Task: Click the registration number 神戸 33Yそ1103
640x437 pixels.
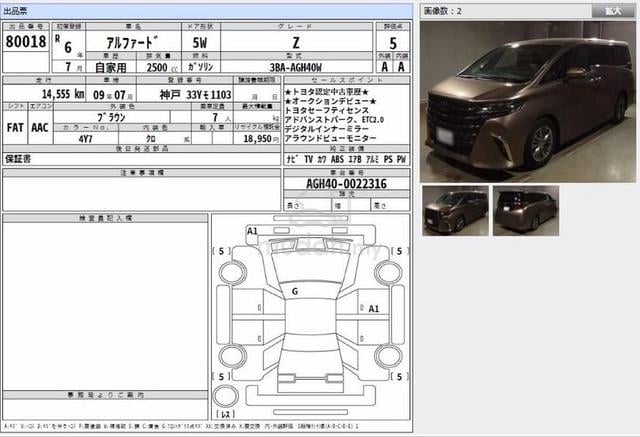Action: [196, 95]
